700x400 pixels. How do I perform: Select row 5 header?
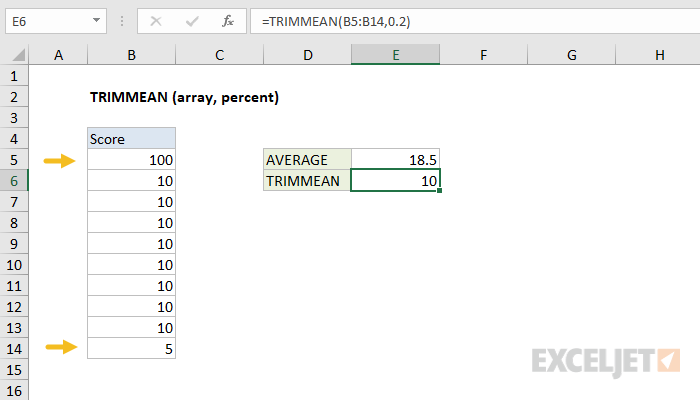(x=14, y=160)
